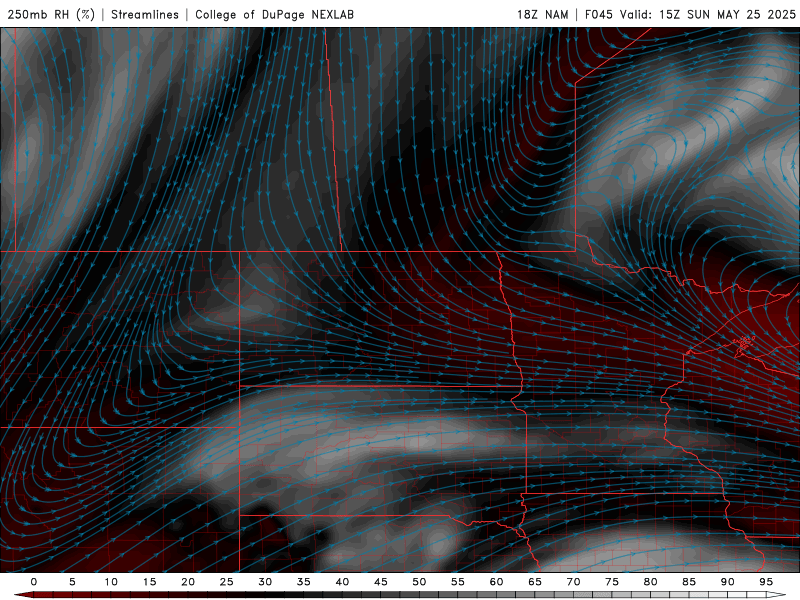Click the 25 tick label on the color scale
Viewport: 800px width, 600px height.
click(227, 582)
